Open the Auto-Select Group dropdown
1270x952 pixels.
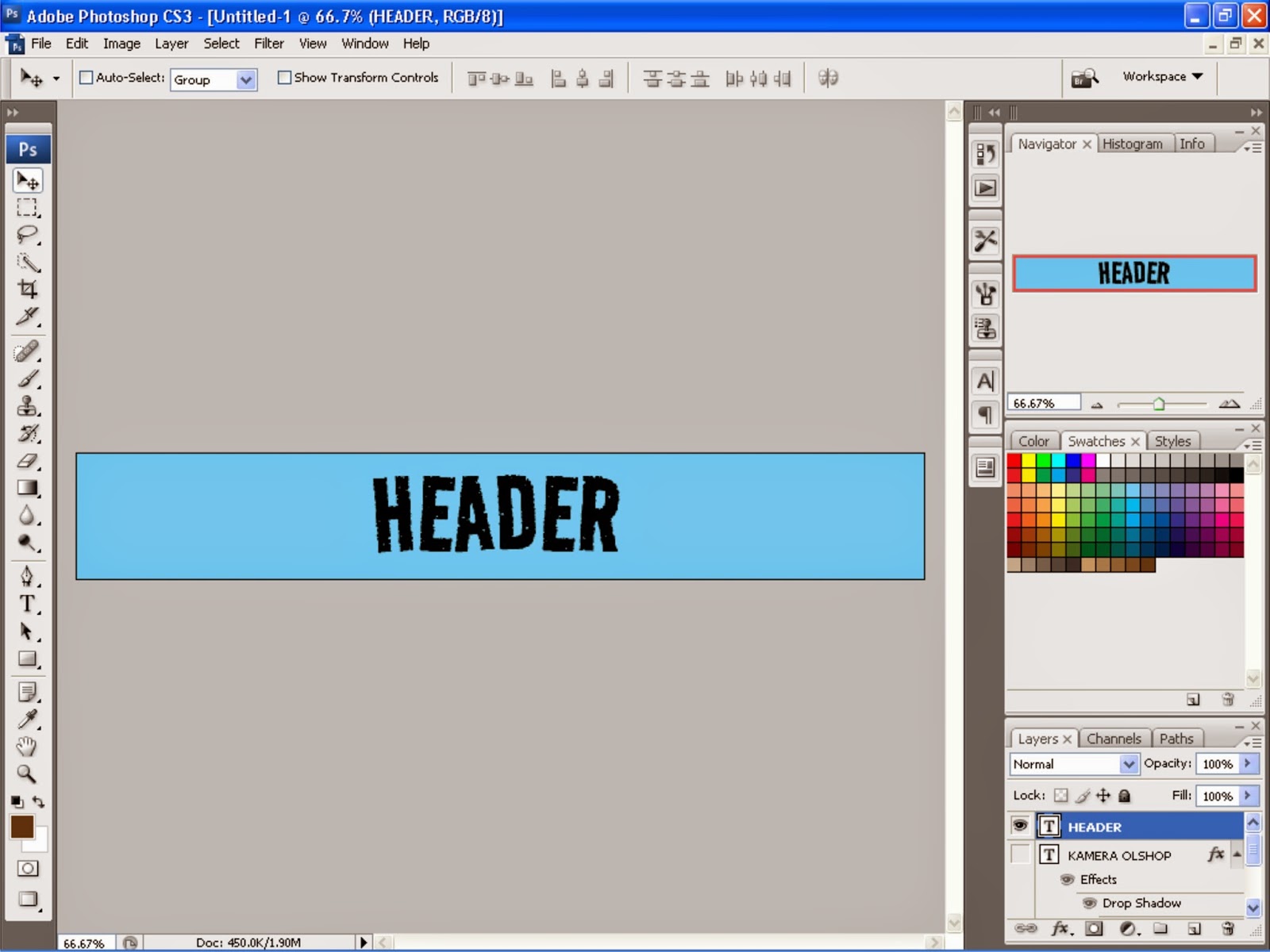click(x=245, y=79)
